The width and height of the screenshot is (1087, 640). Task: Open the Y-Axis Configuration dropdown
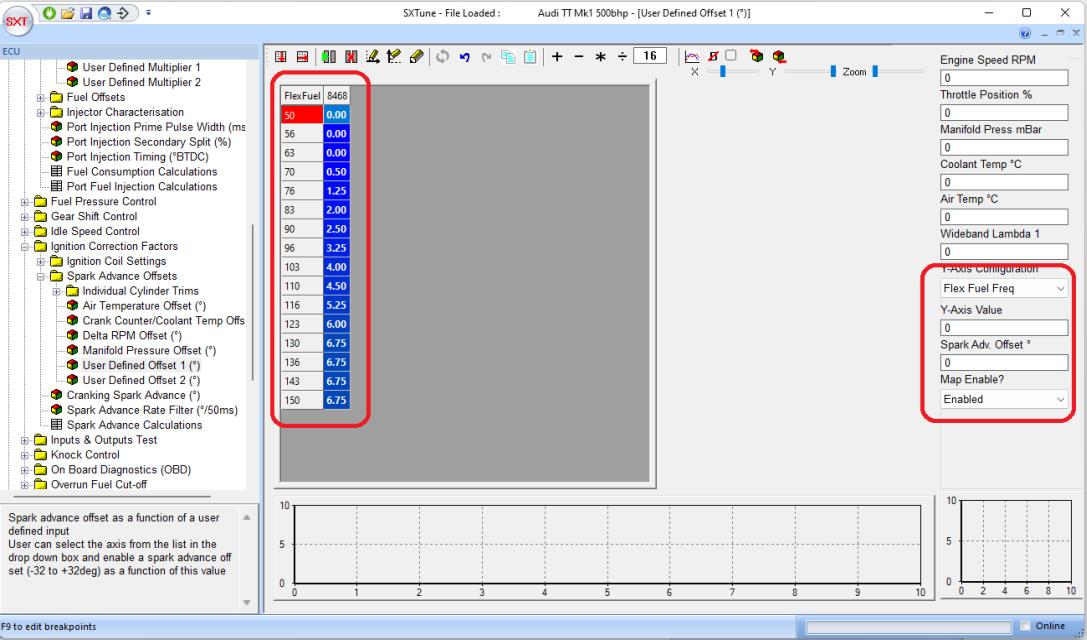[1004, 288]
